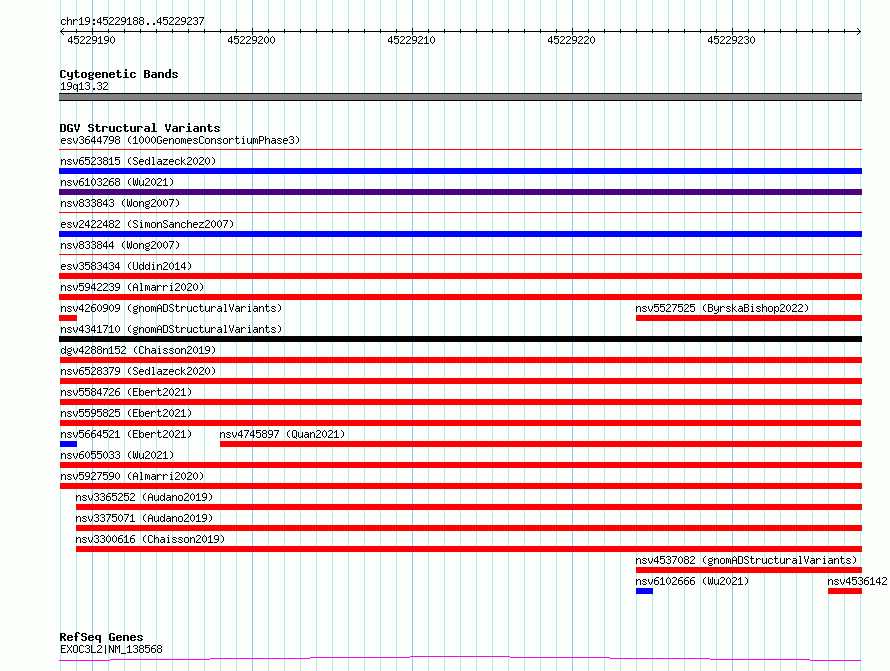Click the gray 19q13.32 cytogenetic band bar
Viewport: 890px width, 671px height.
point(460,97)
